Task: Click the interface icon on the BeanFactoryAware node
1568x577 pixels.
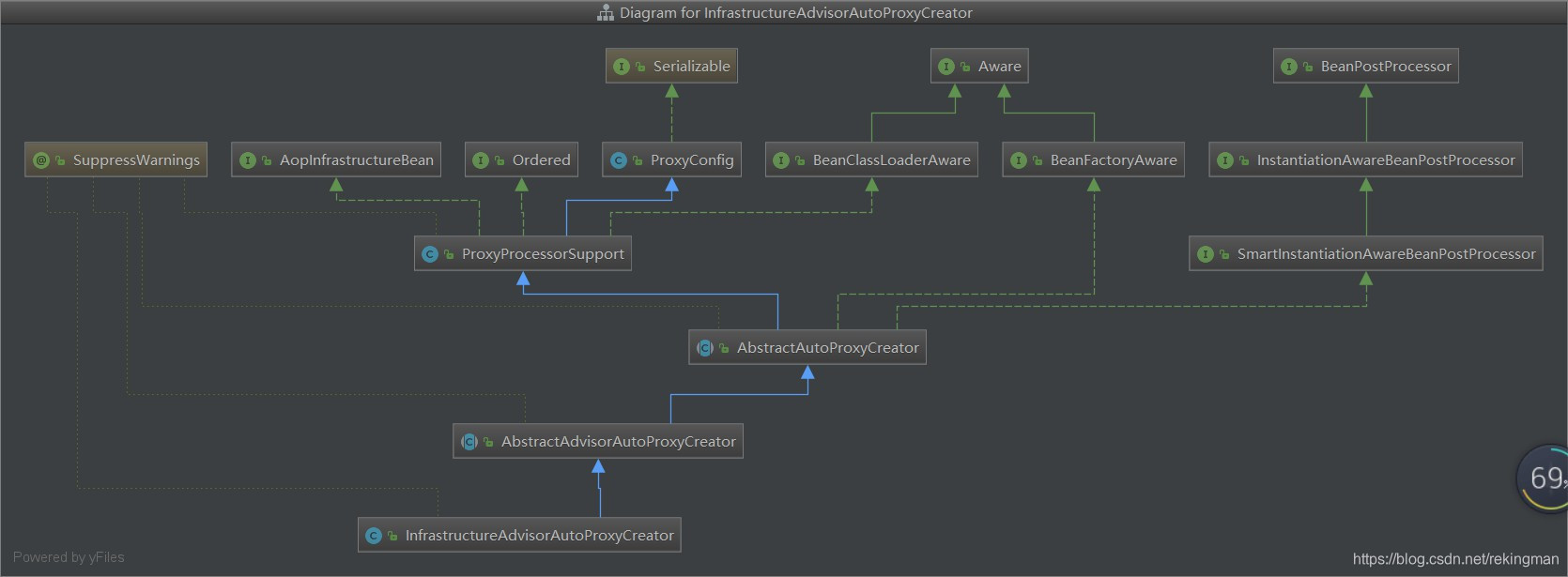Action: pyautogui.click(x=1018, y=160)
